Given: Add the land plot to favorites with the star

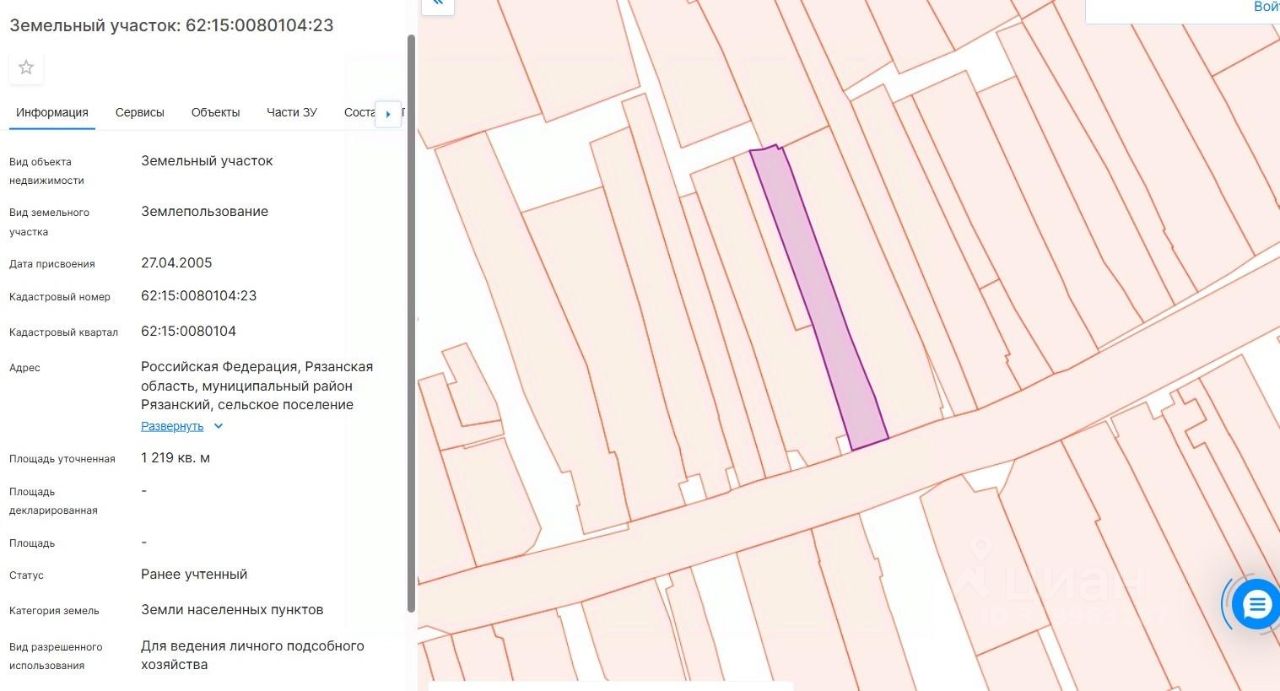Looking at the screenshot, I should click(x=26, y=68).
